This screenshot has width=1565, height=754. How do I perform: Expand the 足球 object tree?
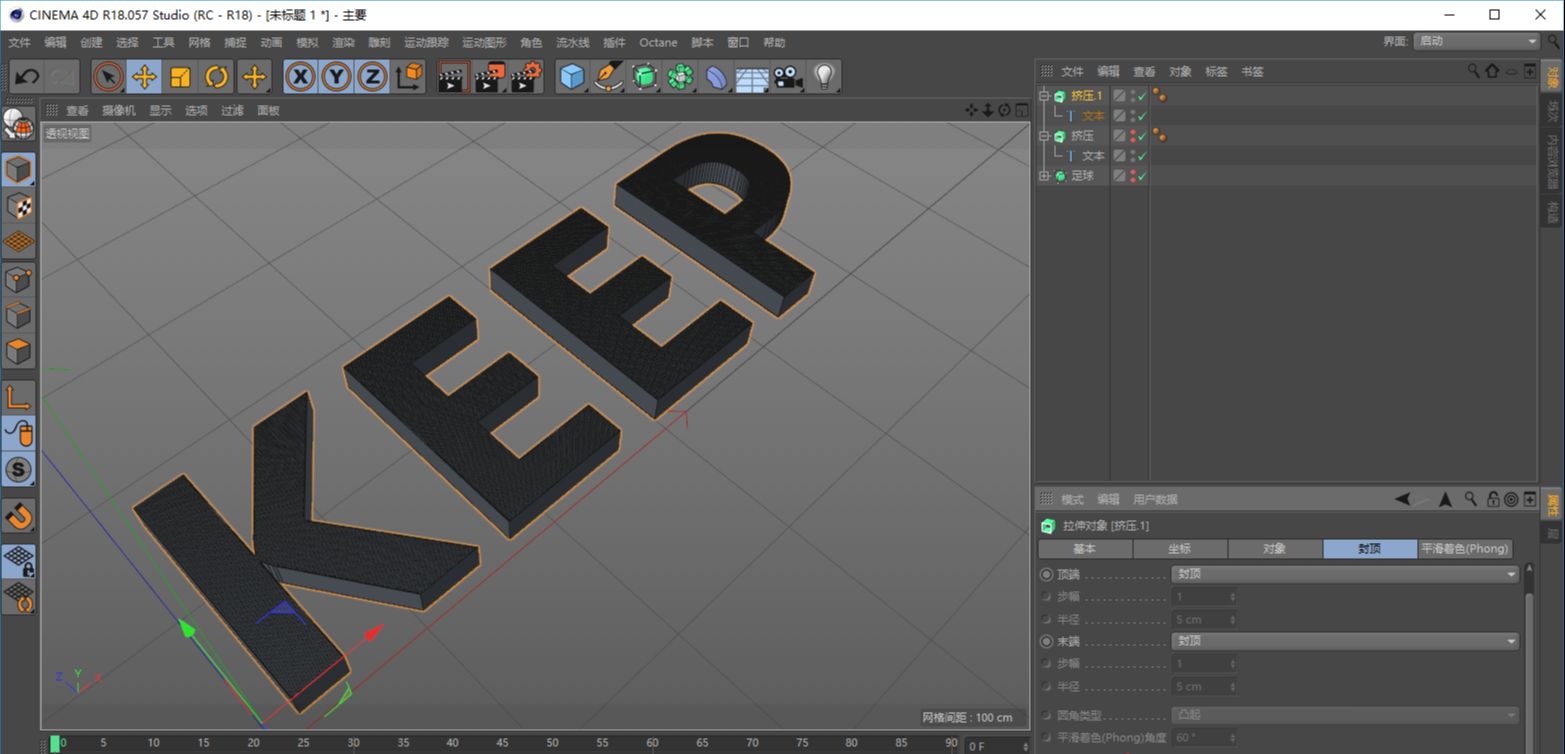point(1044,176)
